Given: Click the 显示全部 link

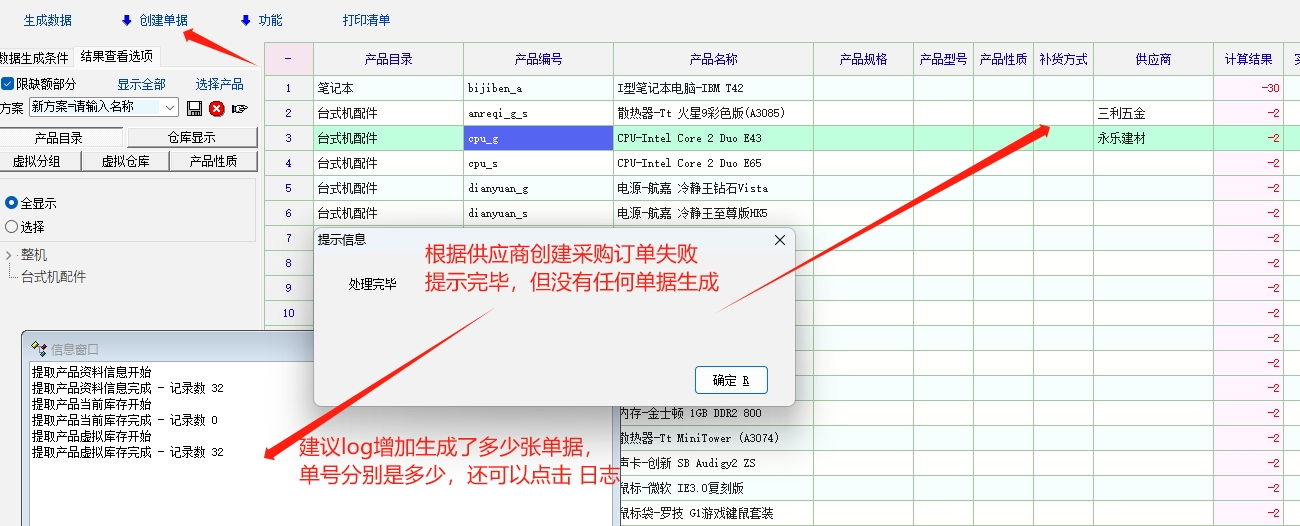Looking at the screenshot, I should pos(141,84).
